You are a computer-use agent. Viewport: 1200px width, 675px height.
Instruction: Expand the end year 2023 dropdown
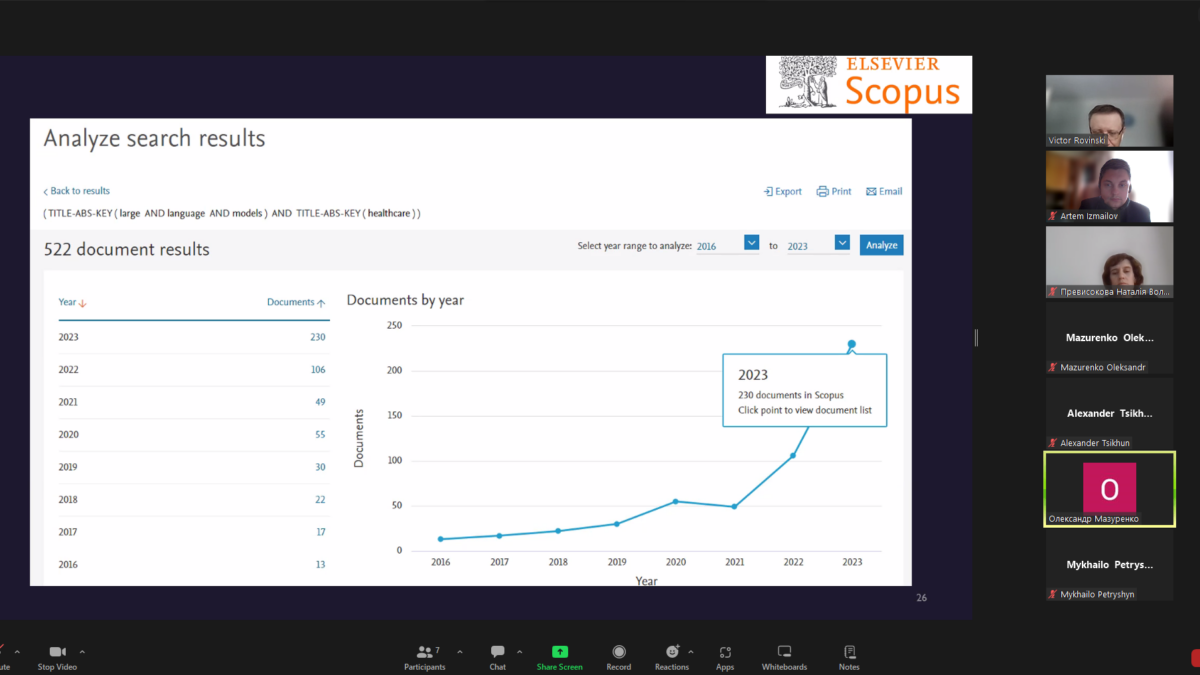pos(841,243)
